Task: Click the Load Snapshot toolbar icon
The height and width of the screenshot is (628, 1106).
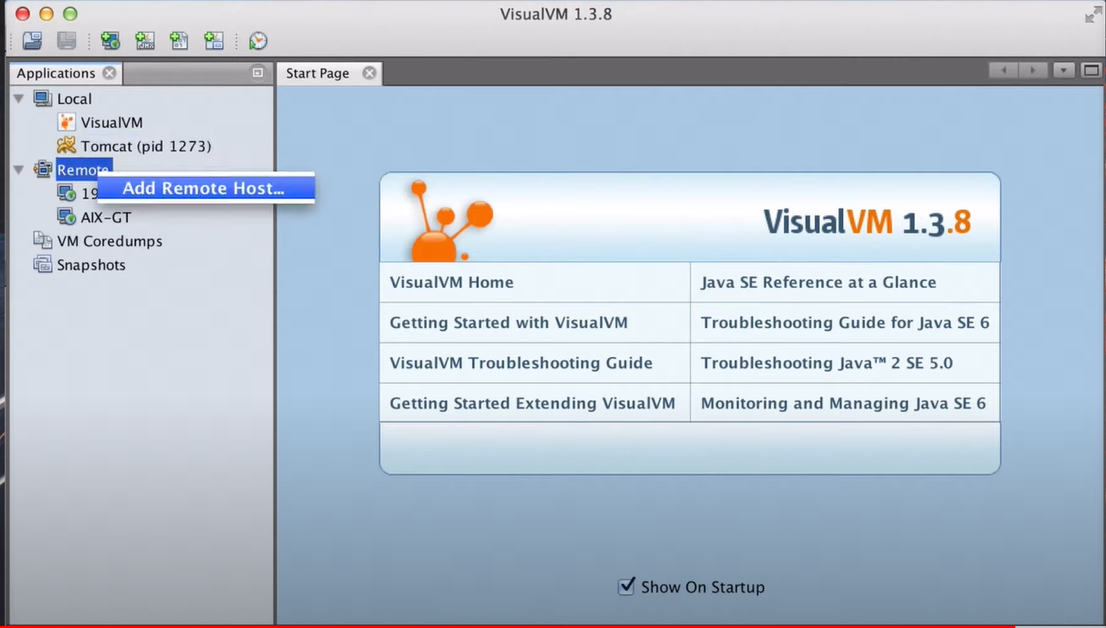Action: (32, 41)
